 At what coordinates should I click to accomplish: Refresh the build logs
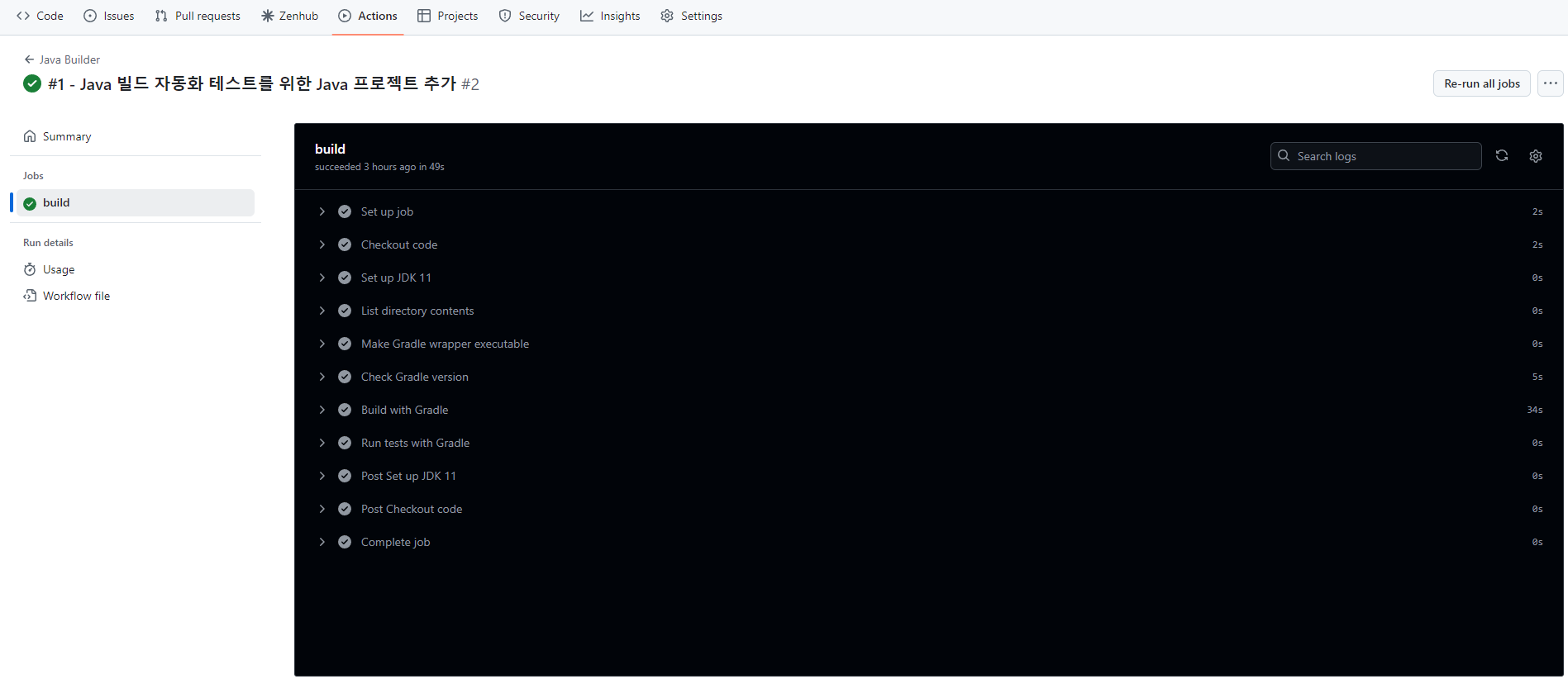click(1502, 155)
